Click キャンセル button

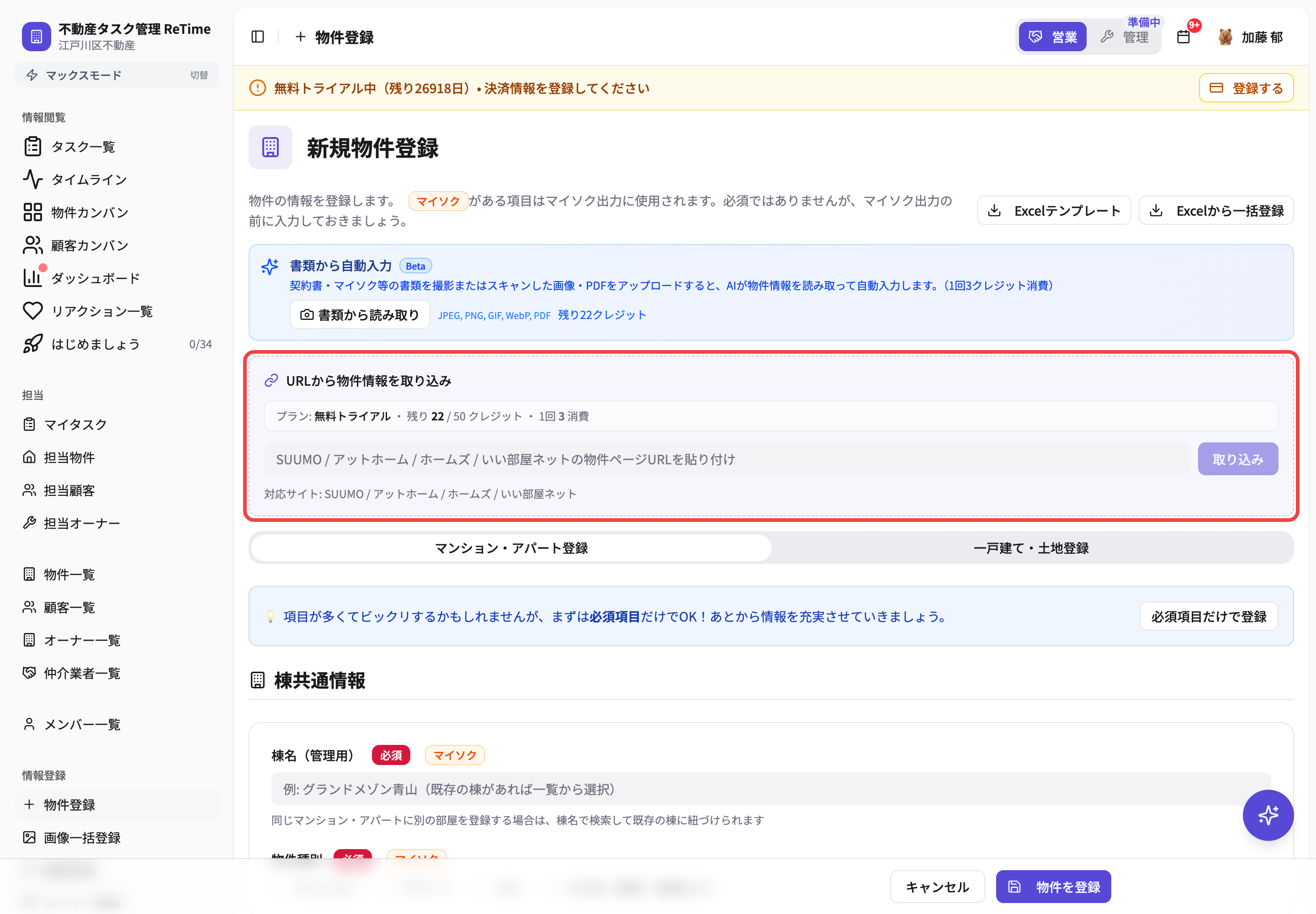tap(937, 887)
